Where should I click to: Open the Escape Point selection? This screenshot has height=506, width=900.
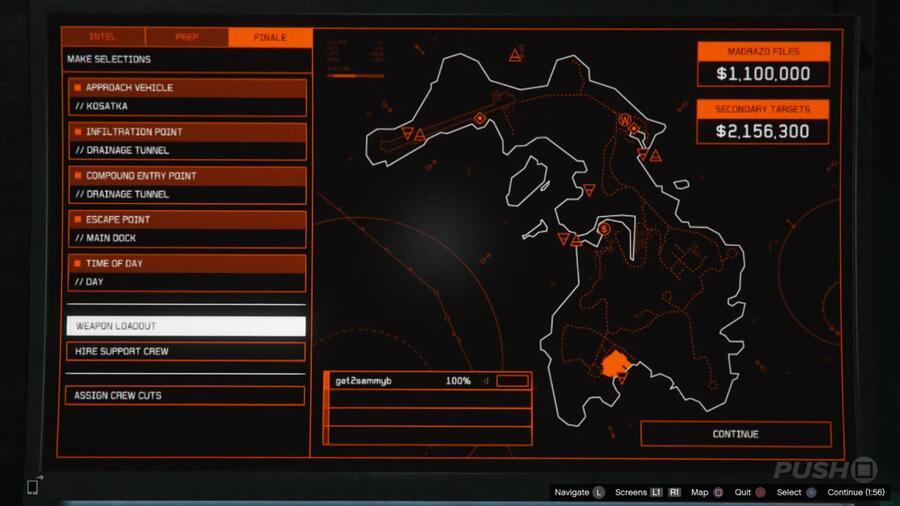coord(187,229)
